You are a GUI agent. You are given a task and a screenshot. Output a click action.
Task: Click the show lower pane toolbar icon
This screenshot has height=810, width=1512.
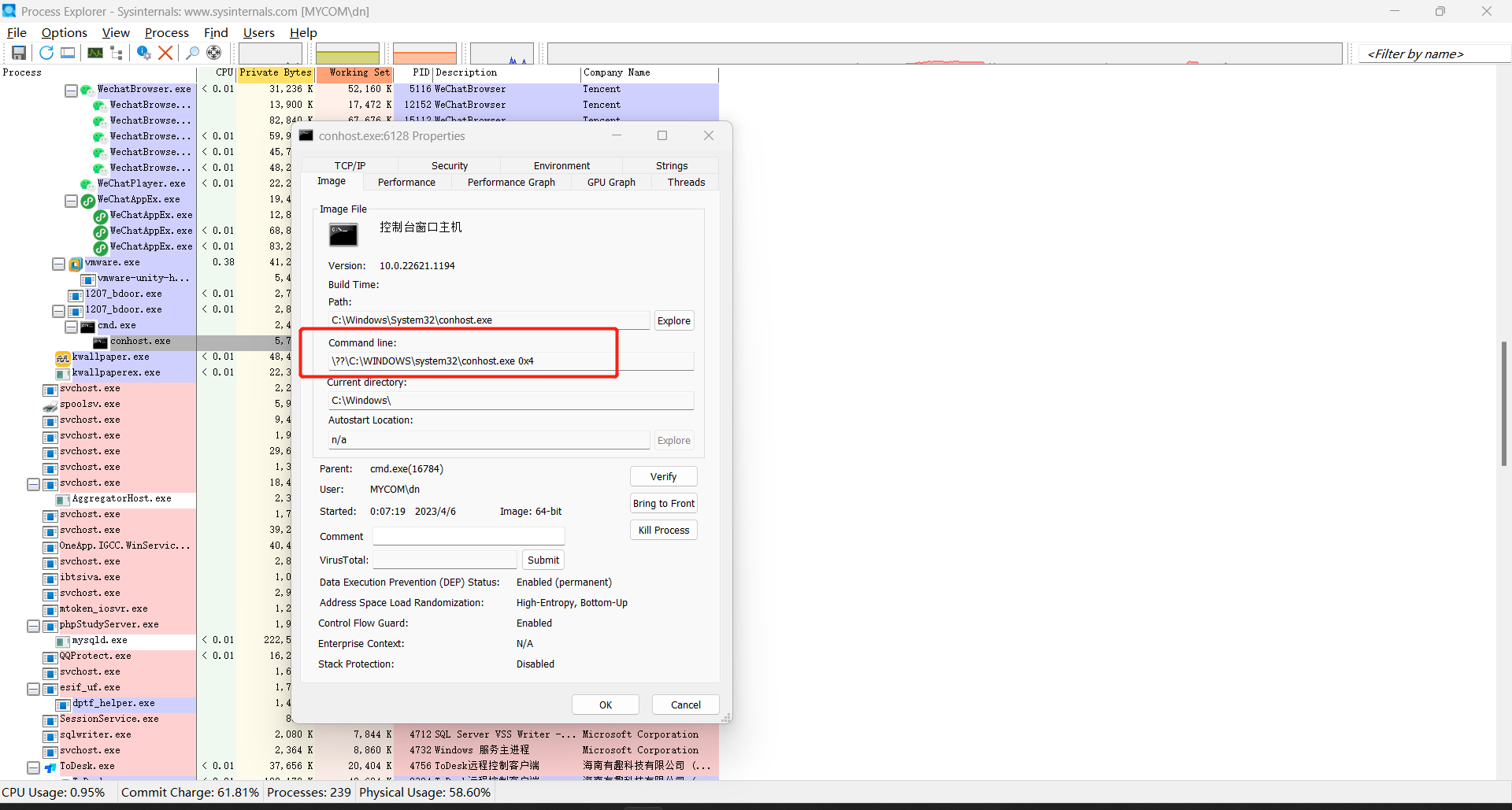point(69,53)
